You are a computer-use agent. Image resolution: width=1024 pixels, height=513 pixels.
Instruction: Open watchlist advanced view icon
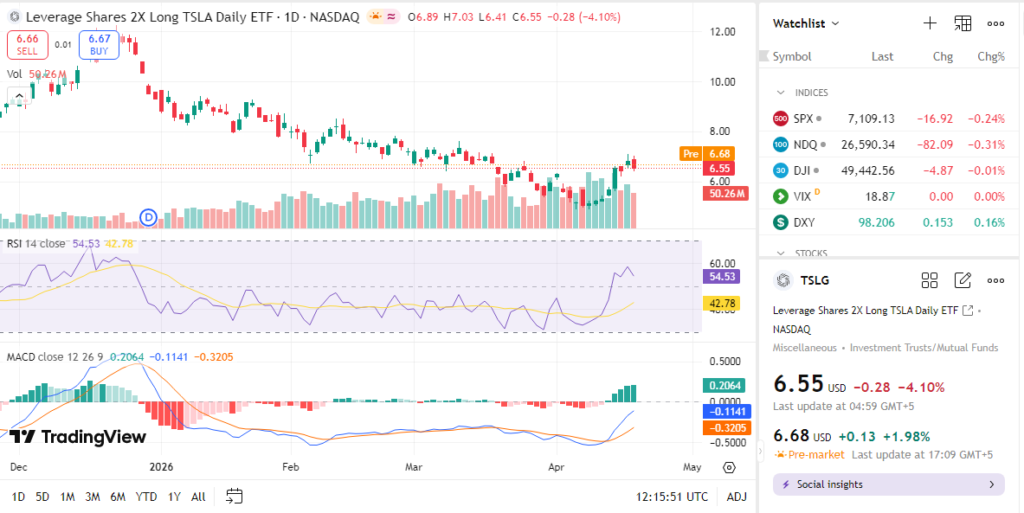point(962,23)
